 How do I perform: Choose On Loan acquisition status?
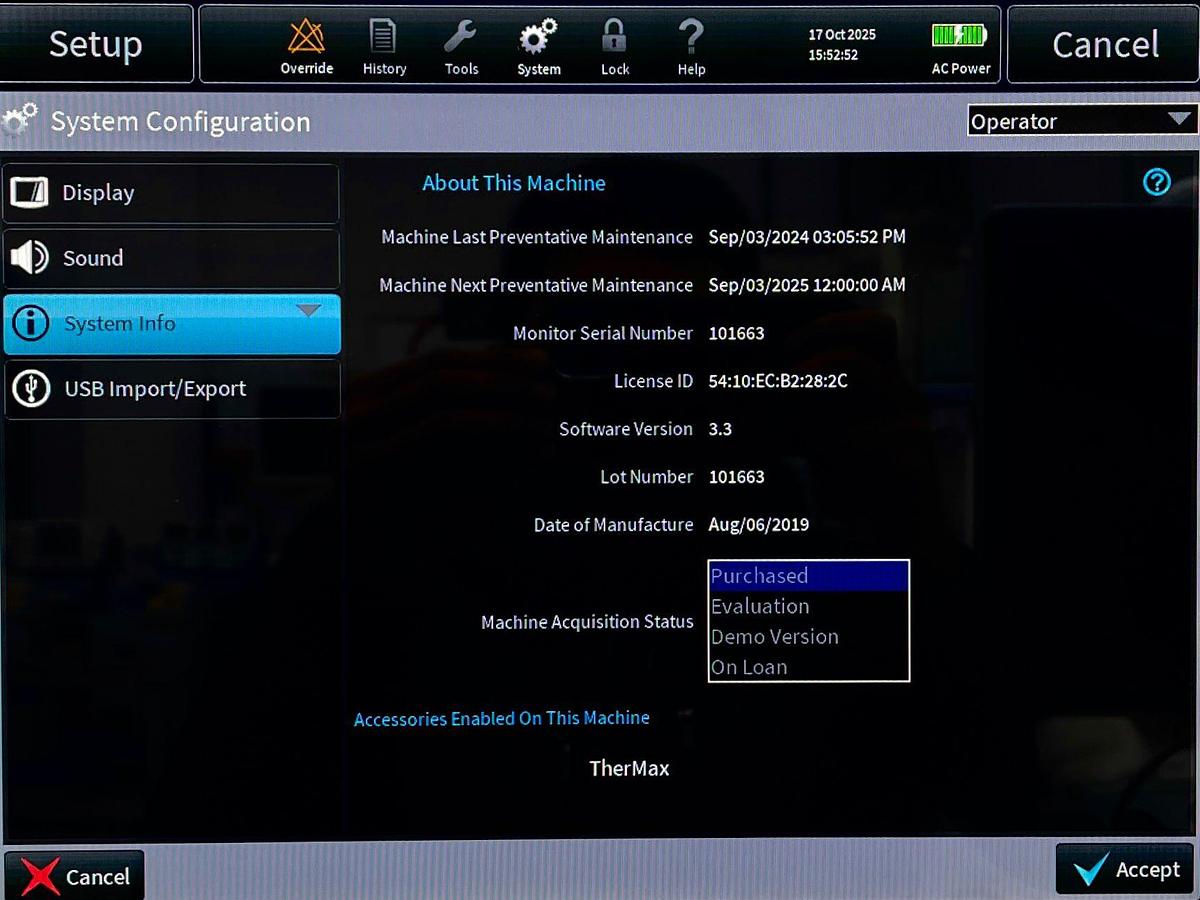tap(808, 667)
